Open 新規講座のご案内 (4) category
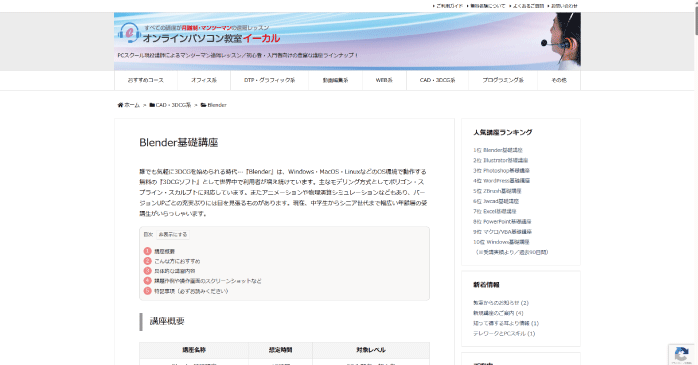 498,313
